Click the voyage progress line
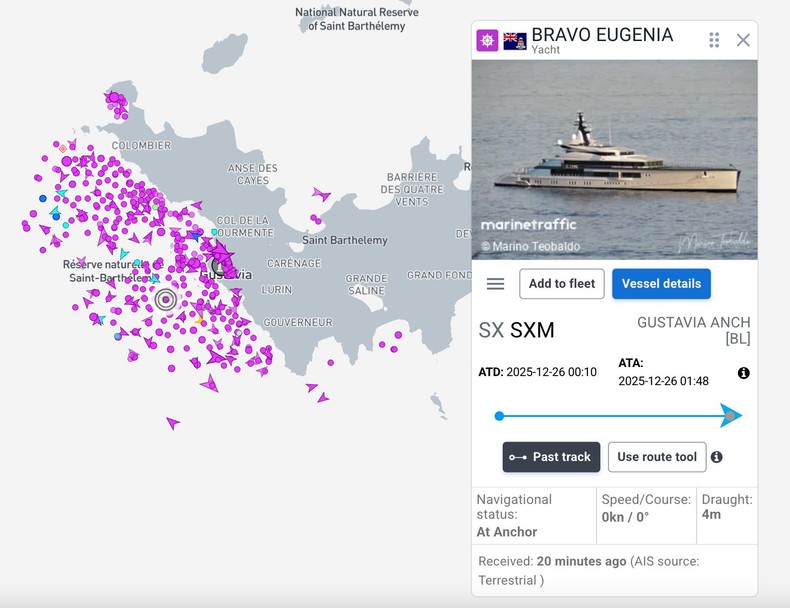Image resolution: width=790 pixels, height=608 pixels. pyautogui.click(x=610, y=415)
